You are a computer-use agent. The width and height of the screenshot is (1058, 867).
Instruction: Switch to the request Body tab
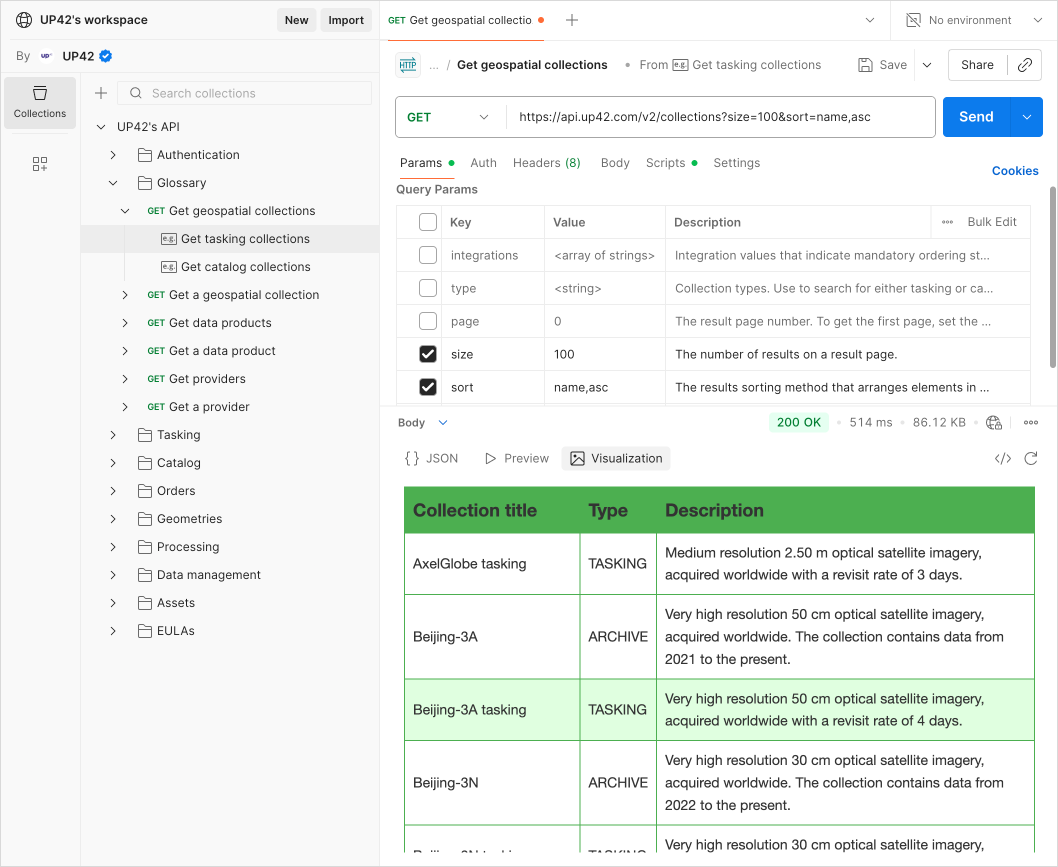point(615,163)
